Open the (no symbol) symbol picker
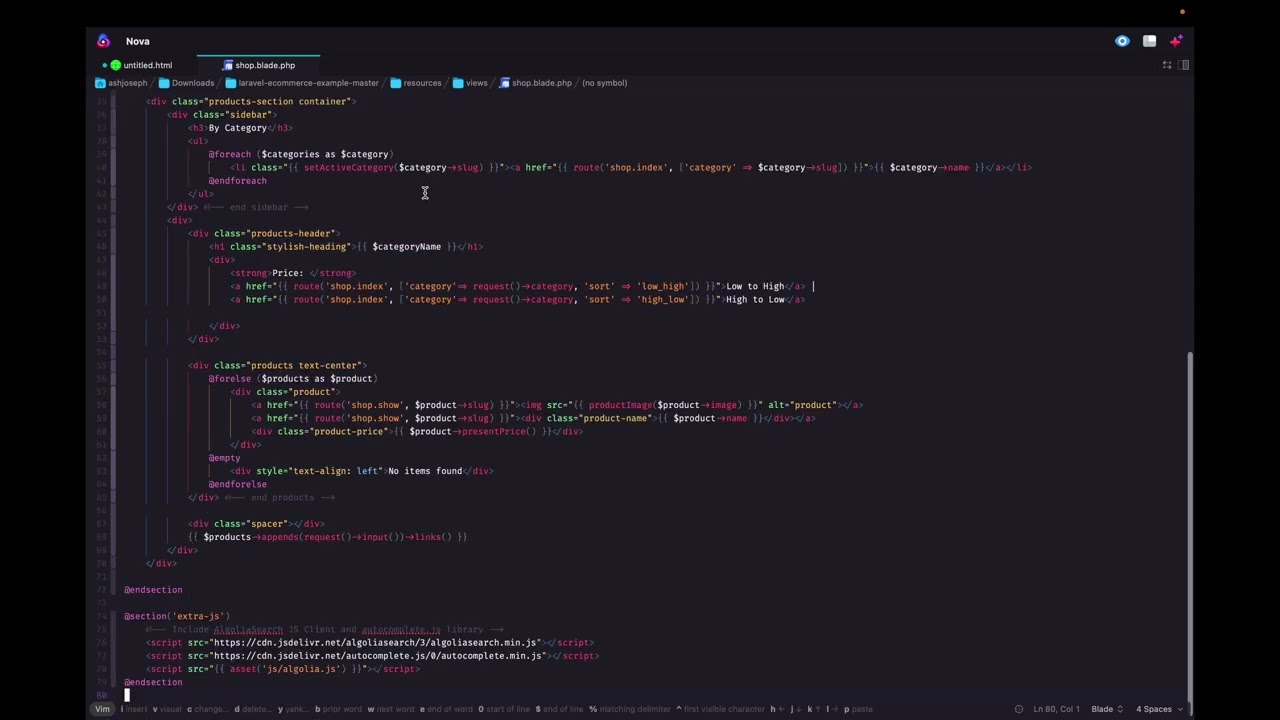The height and width of the screenshot is (720, 1280). (604, 83)
